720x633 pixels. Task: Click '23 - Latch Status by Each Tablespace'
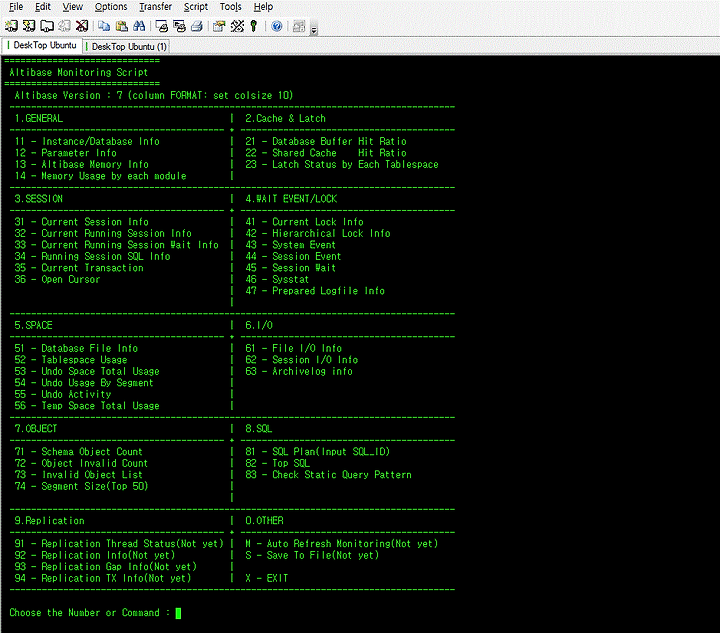(x=342, y=164)
